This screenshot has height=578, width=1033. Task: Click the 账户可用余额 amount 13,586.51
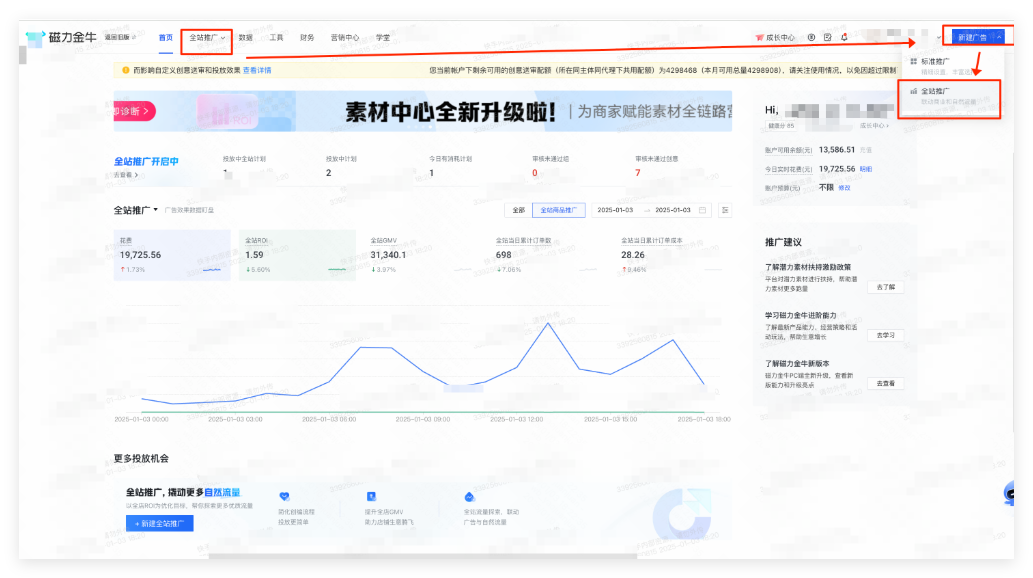837,150
